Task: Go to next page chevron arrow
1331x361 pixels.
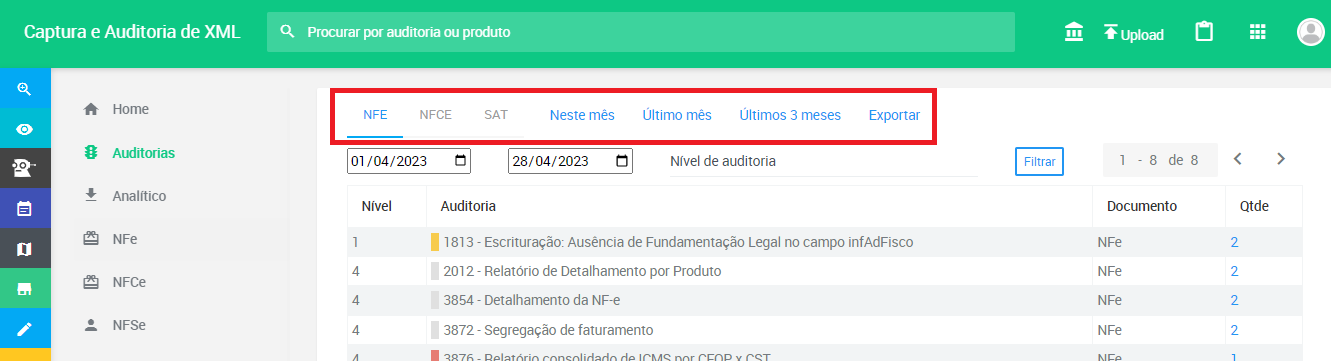Action: tap(1281, 159)
